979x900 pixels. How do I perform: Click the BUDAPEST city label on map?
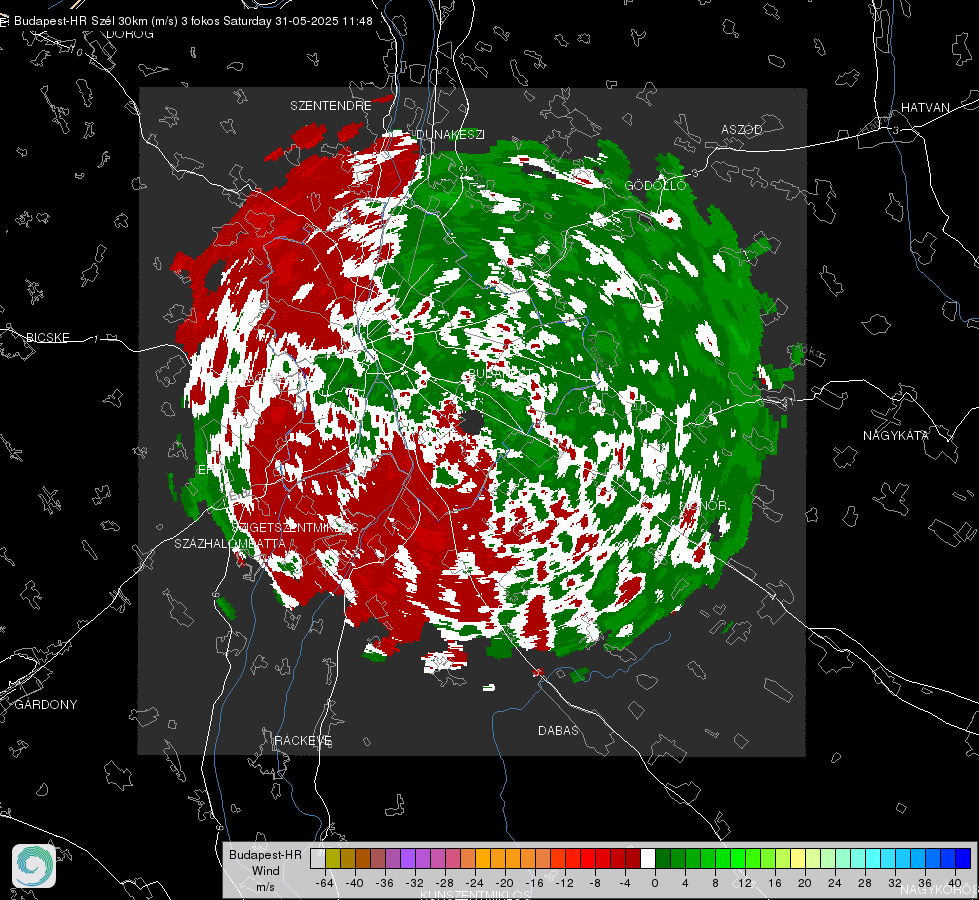[500, 372]
